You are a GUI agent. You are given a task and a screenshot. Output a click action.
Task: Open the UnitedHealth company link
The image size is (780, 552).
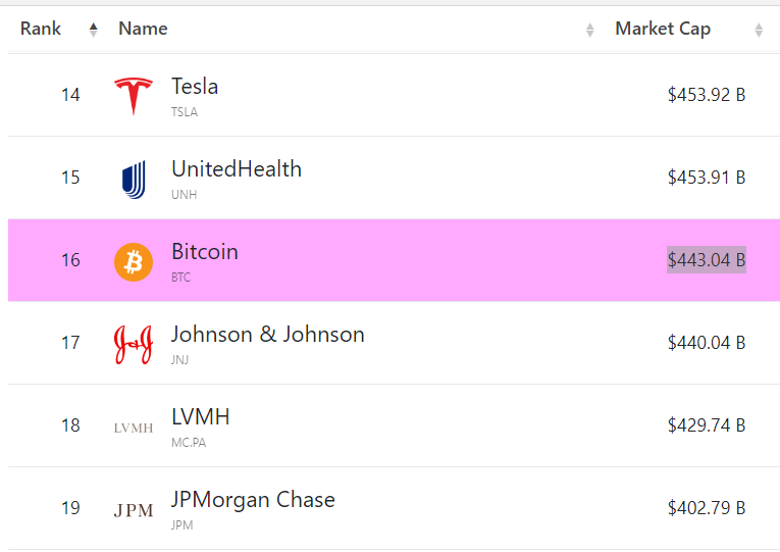[236, 169]
